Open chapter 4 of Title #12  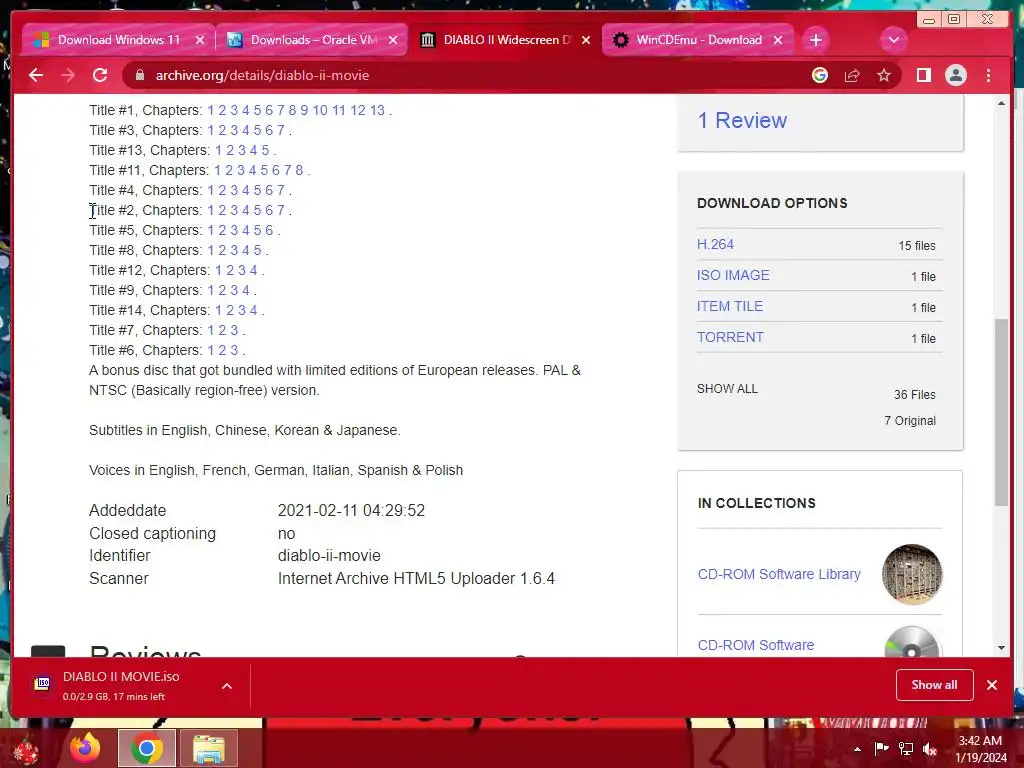253,270
